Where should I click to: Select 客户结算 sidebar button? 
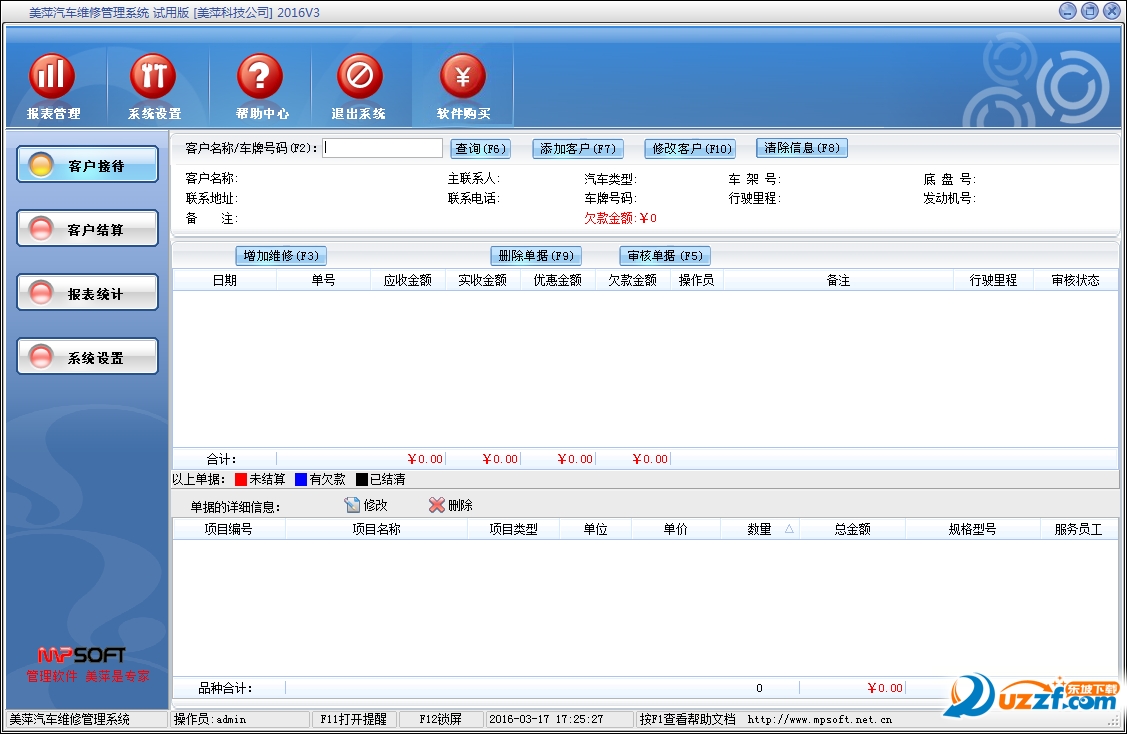tap(88, 229)
